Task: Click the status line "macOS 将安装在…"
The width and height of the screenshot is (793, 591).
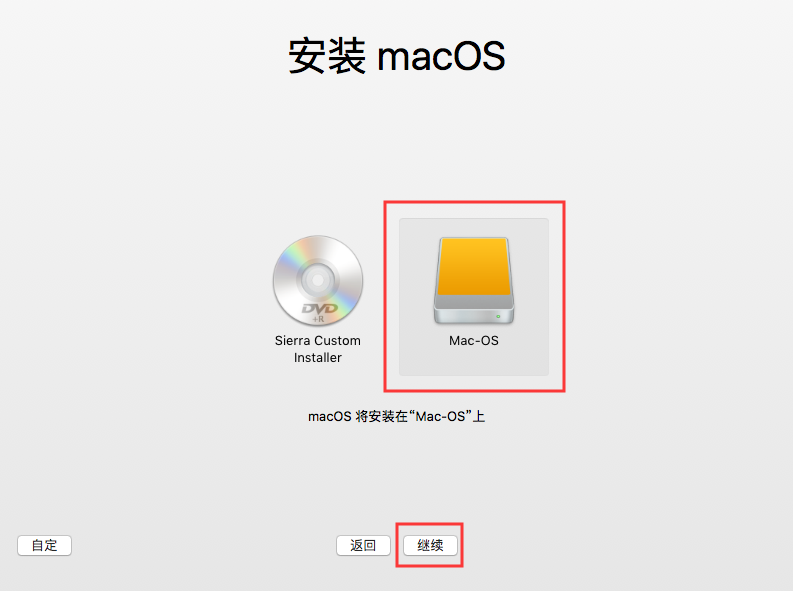Action: [397, 417]
